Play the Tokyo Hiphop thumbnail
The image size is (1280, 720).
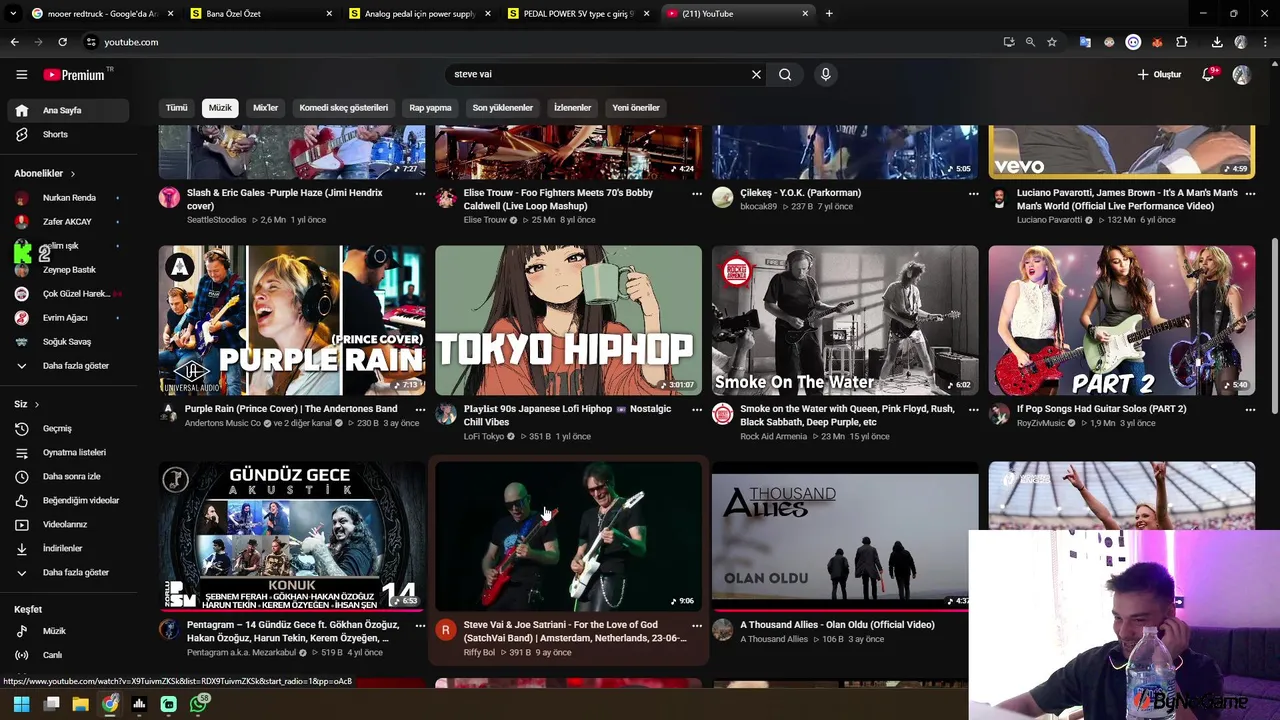tap(568, 320)
